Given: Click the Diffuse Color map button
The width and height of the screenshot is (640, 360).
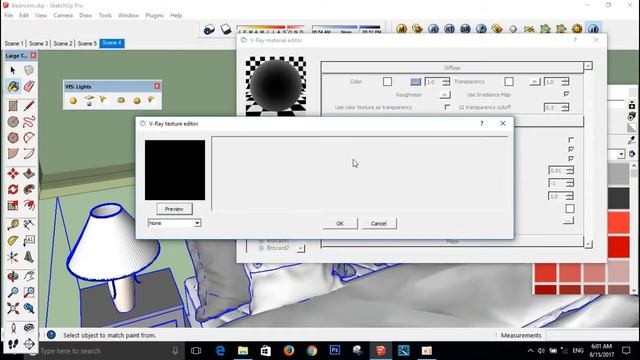Looking at the screenshot, I should tap(416, 82).
